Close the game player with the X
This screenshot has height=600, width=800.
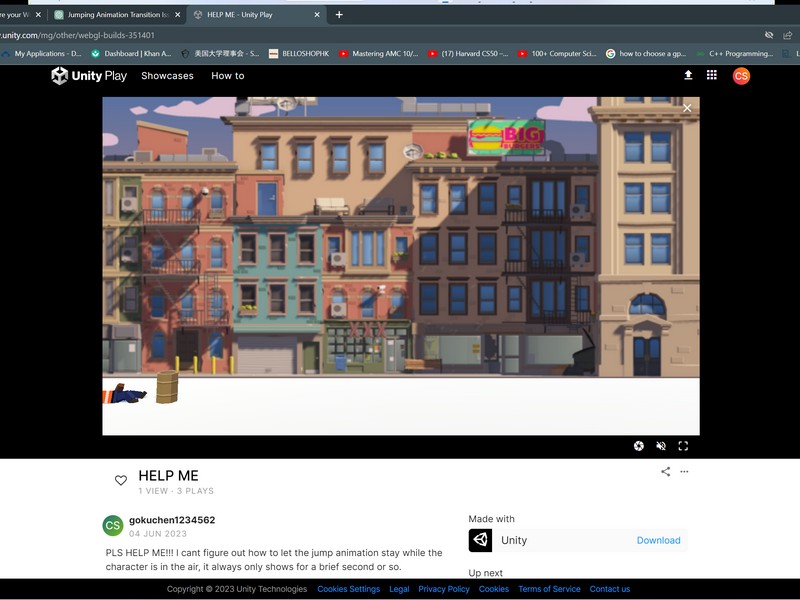point(687,108)
